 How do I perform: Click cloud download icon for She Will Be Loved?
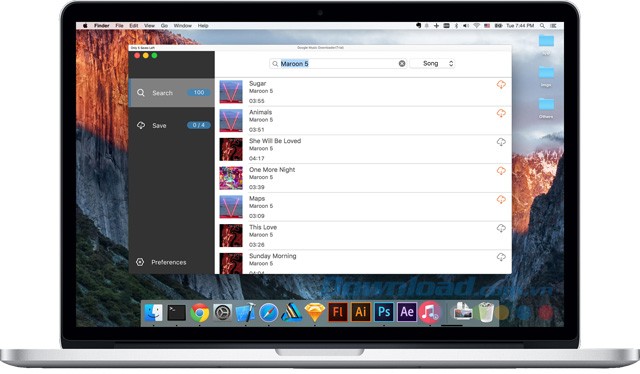coord(501,142)
